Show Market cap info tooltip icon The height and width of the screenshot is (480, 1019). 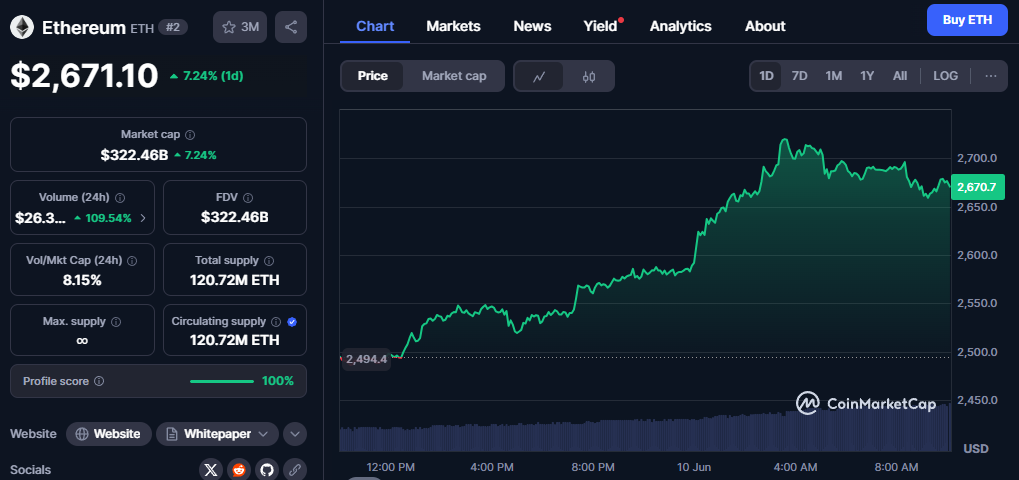tap(190, 135)
